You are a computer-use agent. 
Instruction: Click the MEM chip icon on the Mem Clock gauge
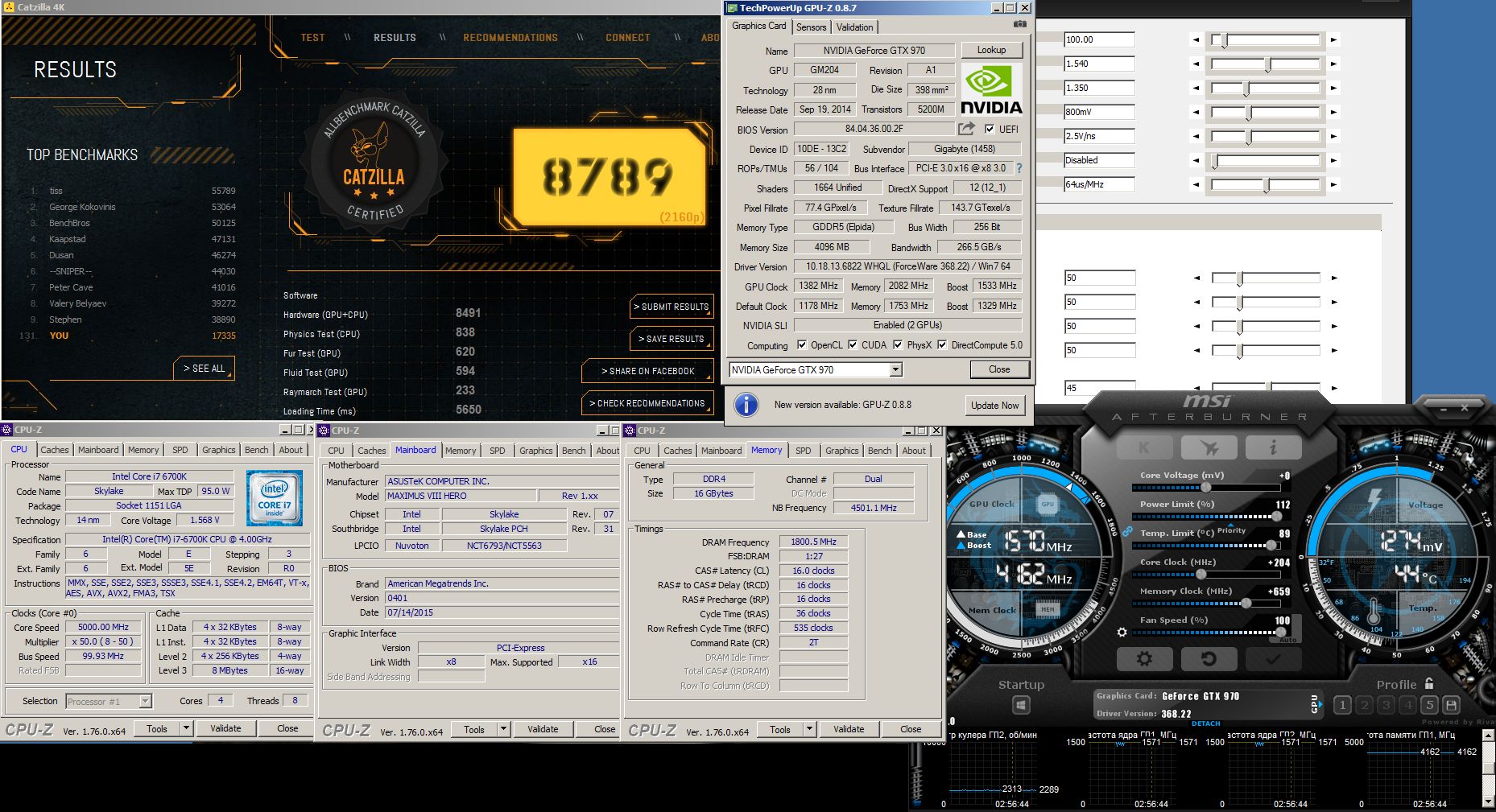tap(1047, 609)
